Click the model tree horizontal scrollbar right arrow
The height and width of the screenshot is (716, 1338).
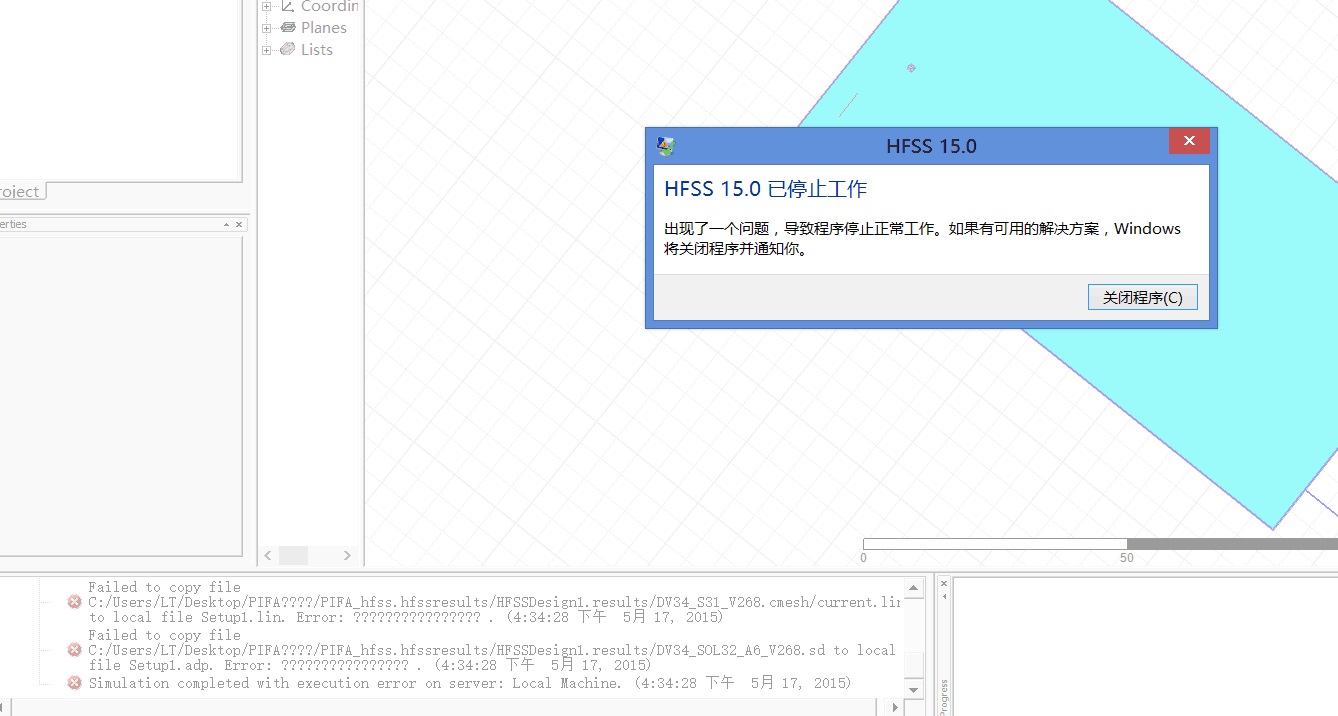(347, 555)
